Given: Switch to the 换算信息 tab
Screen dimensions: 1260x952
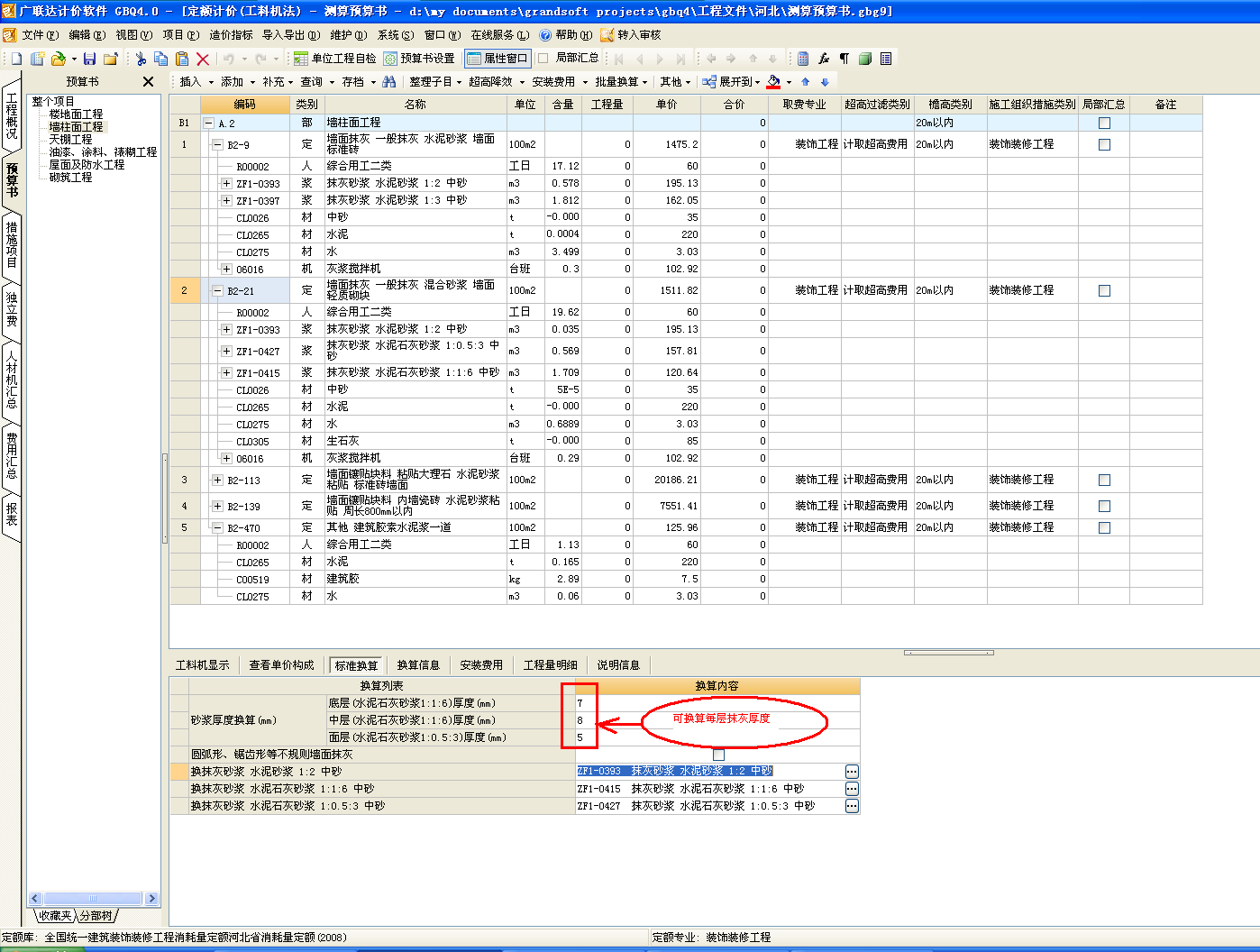Looking at the screenshot, I should click(x=418, y=665).
